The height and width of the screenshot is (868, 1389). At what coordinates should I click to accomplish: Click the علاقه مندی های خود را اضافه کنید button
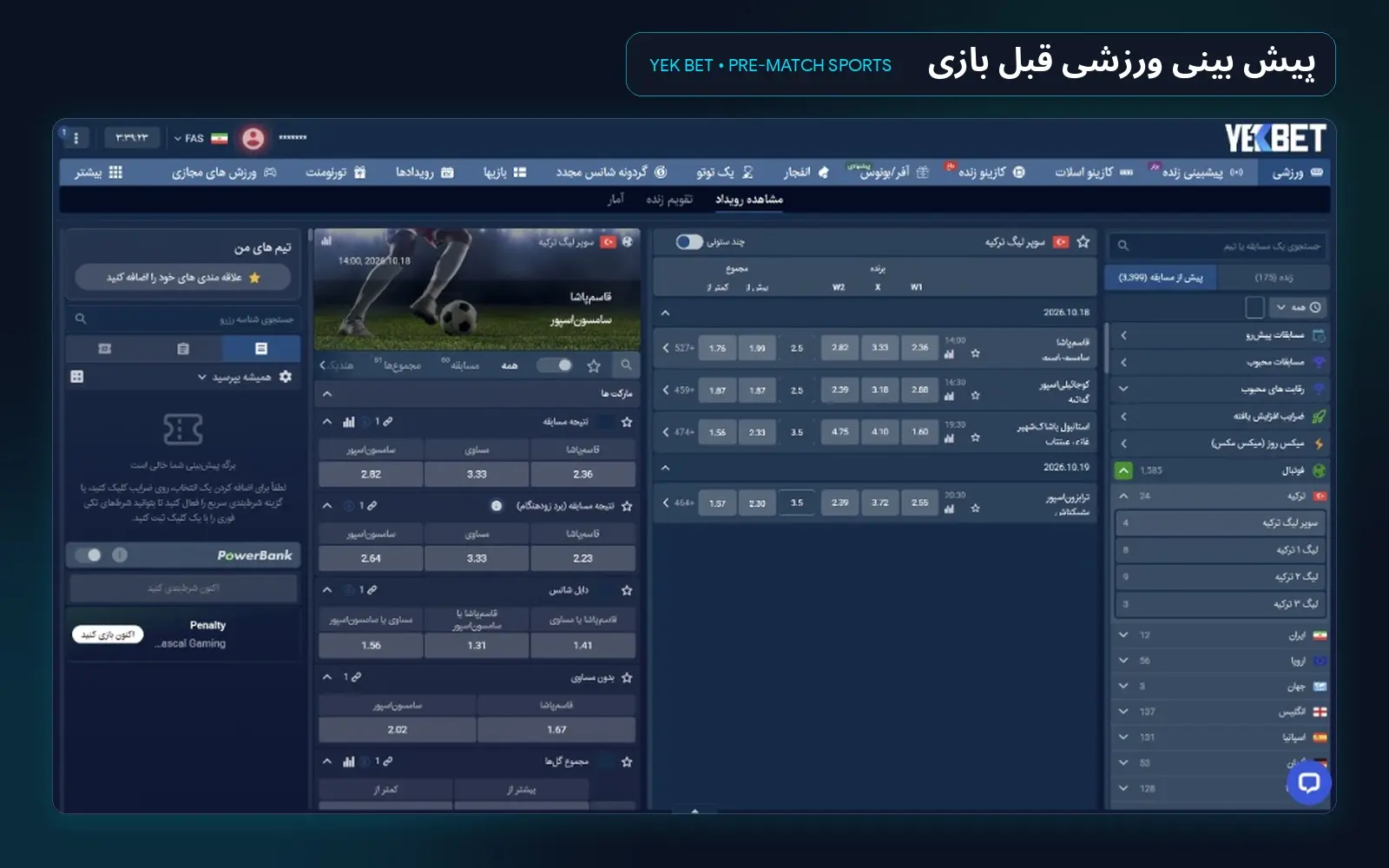182,278
